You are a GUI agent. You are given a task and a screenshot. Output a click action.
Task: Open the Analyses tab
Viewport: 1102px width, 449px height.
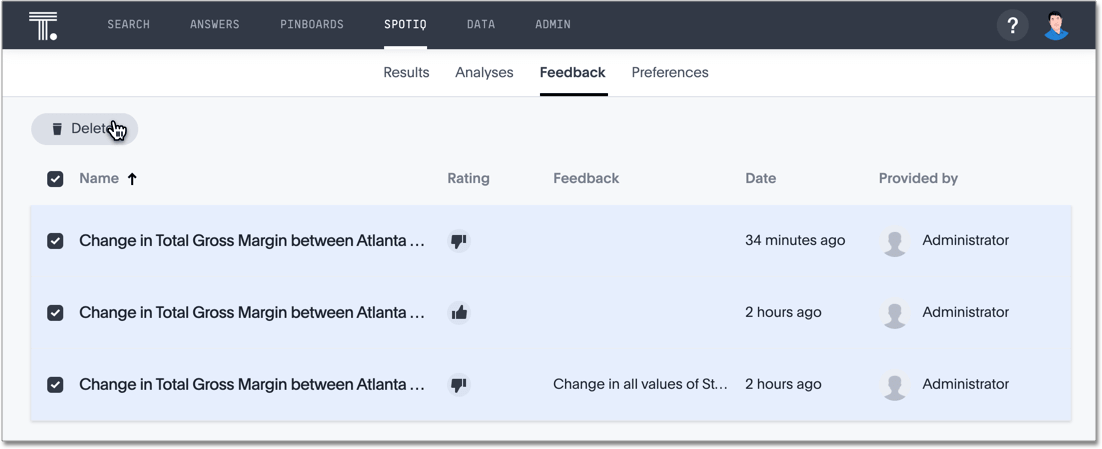click(x=484, y=73)
